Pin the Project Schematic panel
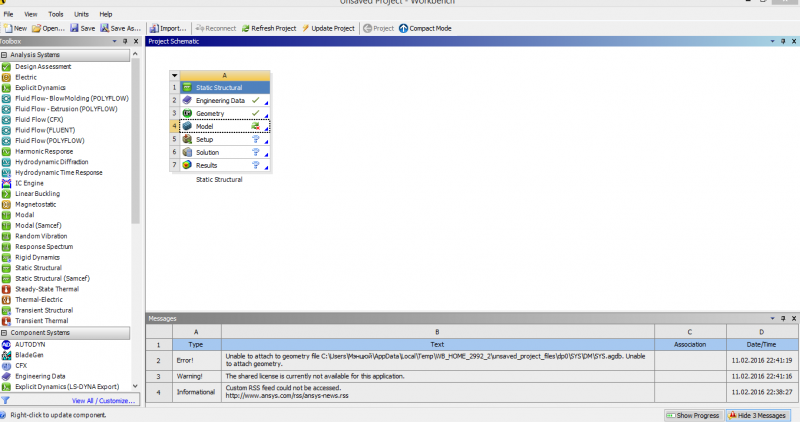 (783, 41)
